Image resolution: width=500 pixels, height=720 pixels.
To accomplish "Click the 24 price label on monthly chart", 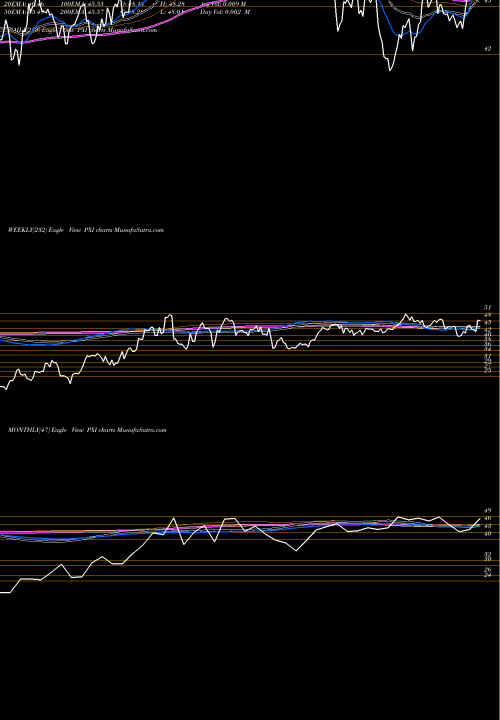I will point(488,575).
